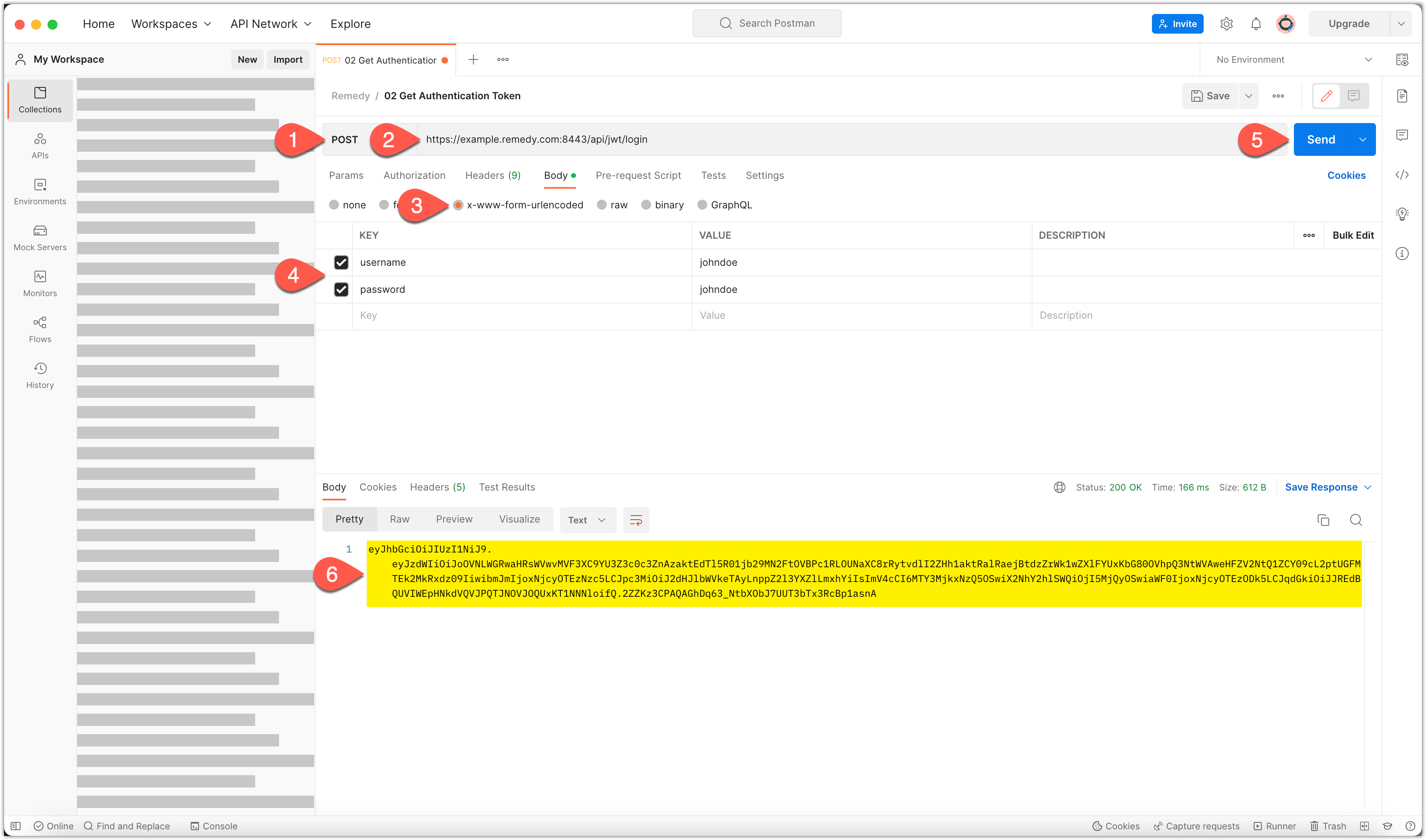Switch to the Authorization tab
This screenshot has height=840, width=1426.
click(x=414, y=175)
